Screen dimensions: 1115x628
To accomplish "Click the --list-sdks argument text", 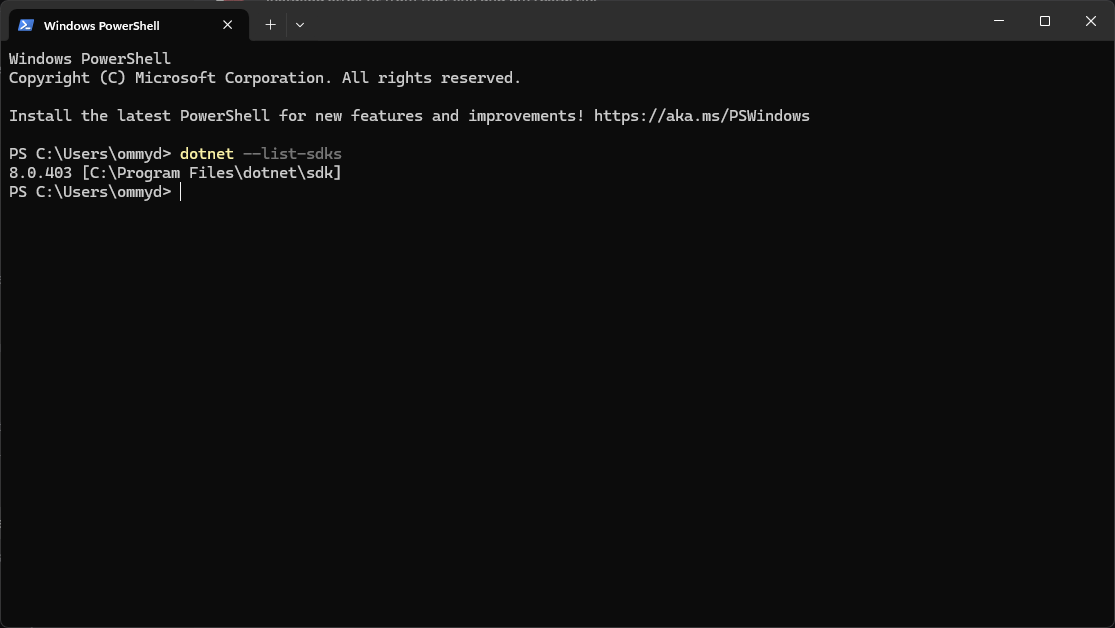I will [x=292, y=154].
